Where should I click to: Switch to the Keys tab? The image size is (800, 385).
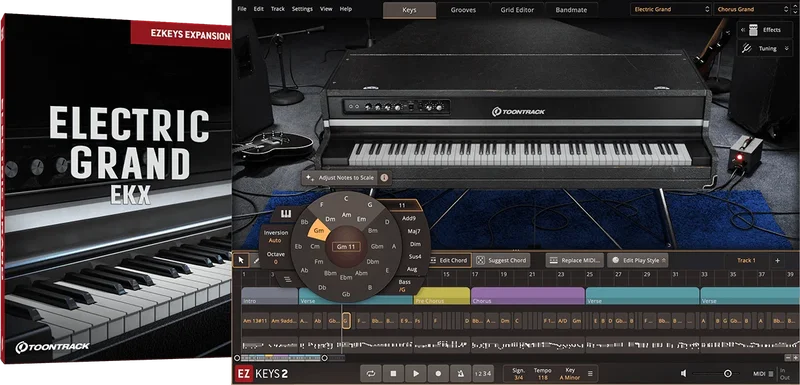pos(409,10)
